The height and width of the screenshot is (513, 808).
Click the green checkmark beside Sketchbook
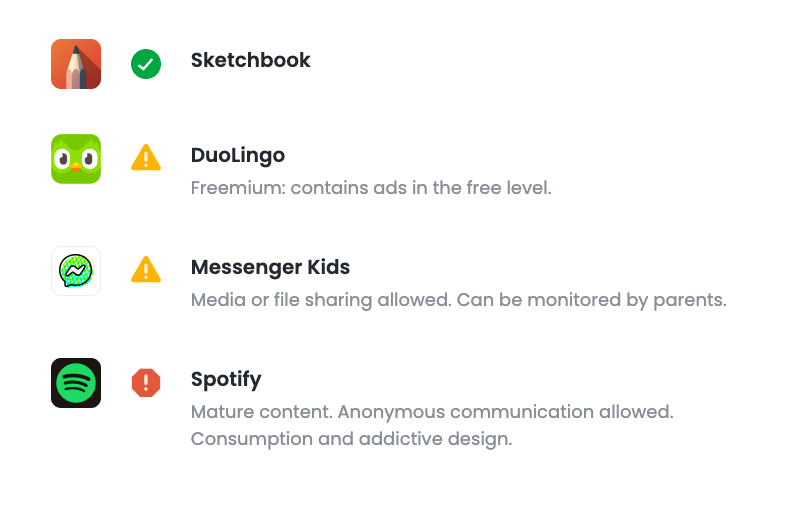(x=146, y=65)
